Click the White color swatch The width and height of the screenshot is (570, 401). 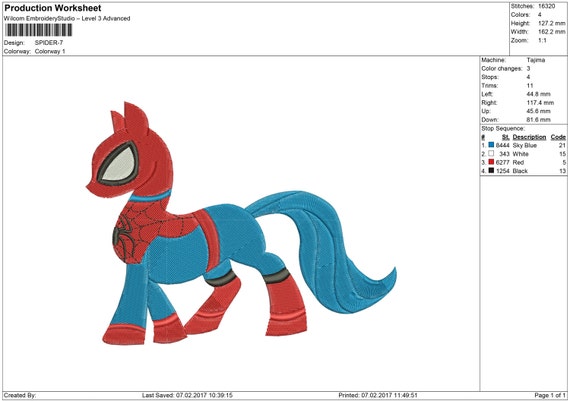[x=491, y=153]
